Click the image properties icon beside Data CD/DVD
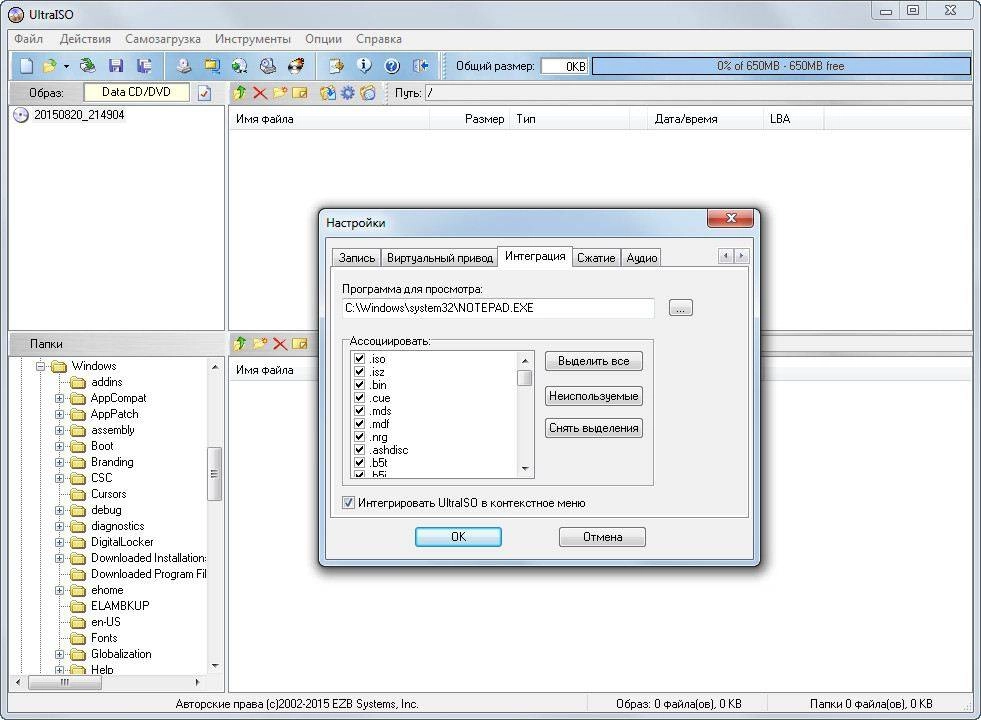Screen dimensions: 981x720 (204, 93)
